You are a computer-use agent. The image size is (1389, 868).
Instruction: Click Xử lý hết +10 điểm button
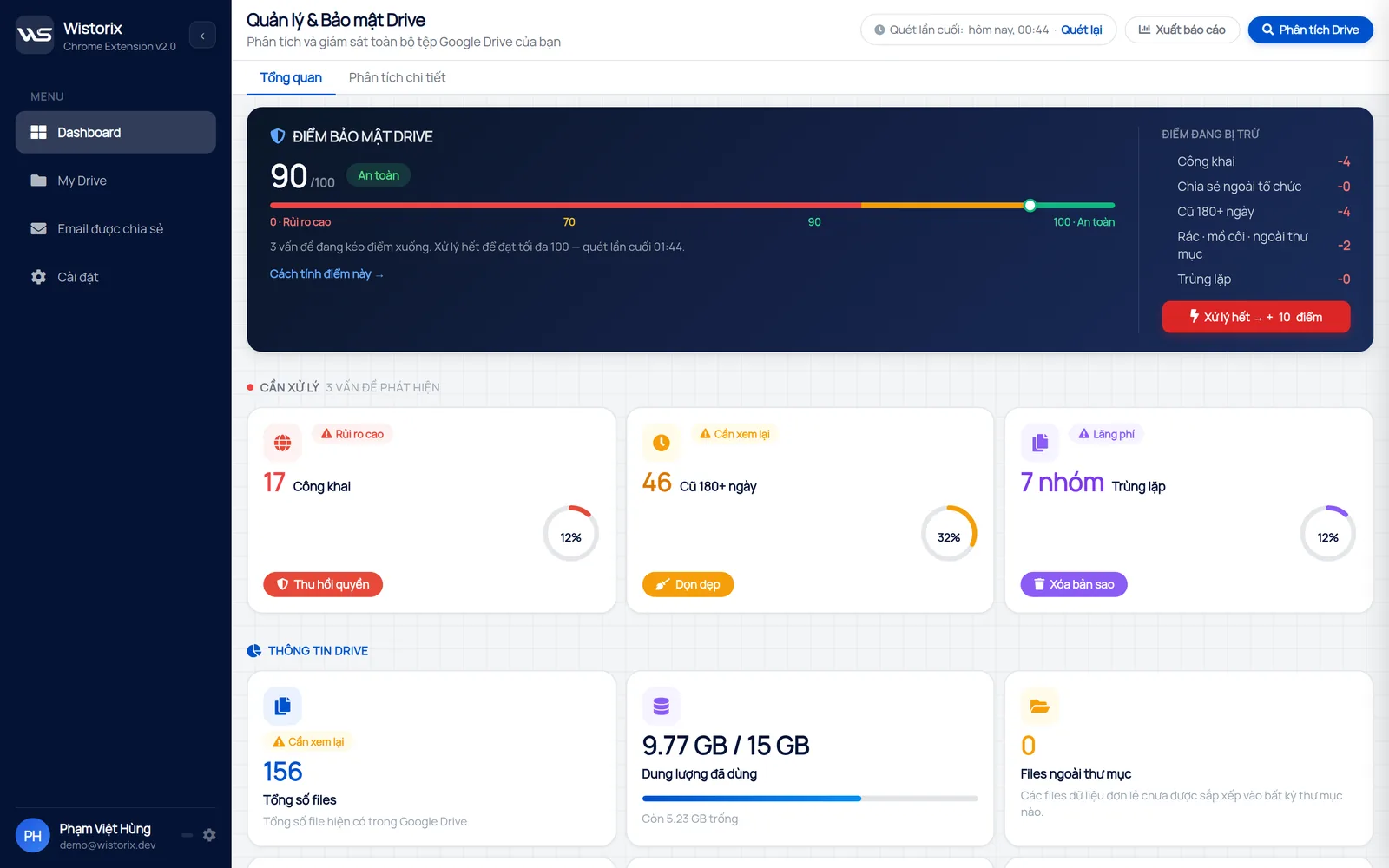click(x=1256, y=317)
